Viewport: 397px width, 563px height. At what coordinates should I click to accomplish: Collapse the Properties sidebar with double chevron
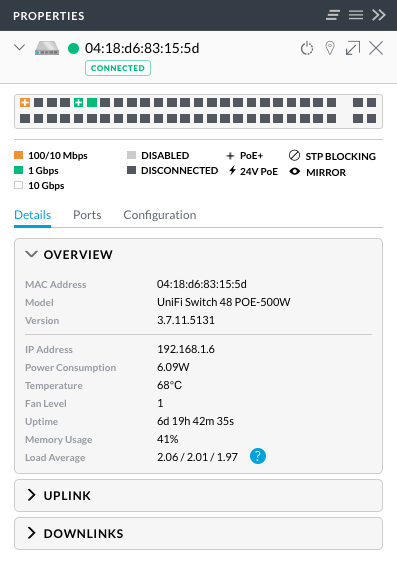(x=379, y=15)
